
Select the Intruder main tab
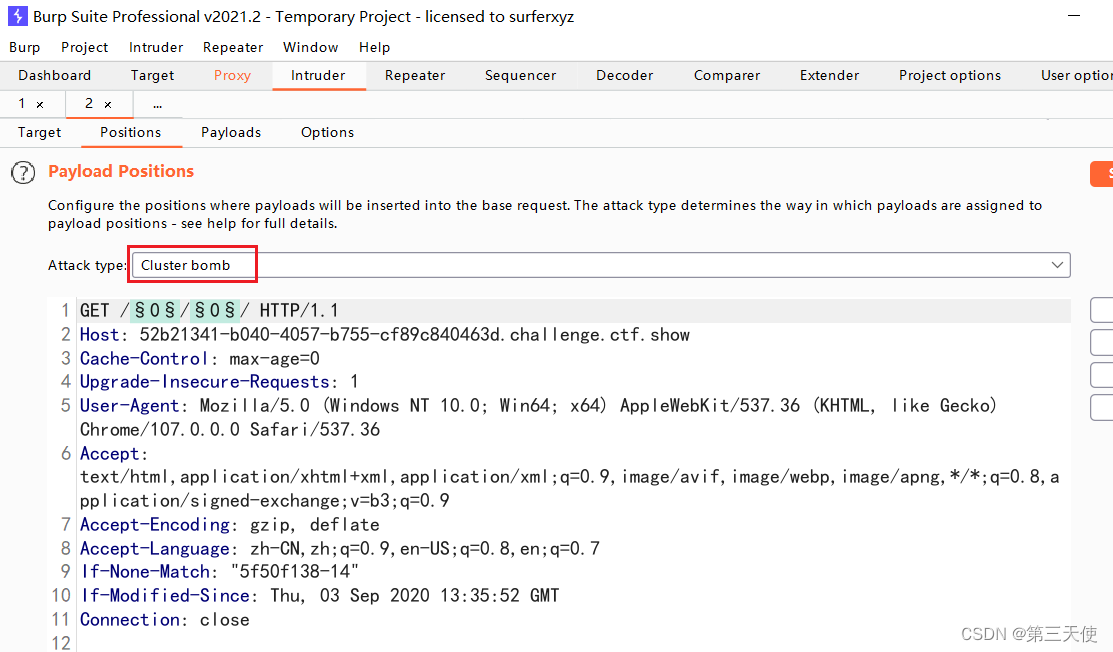(x=318, y=75)
